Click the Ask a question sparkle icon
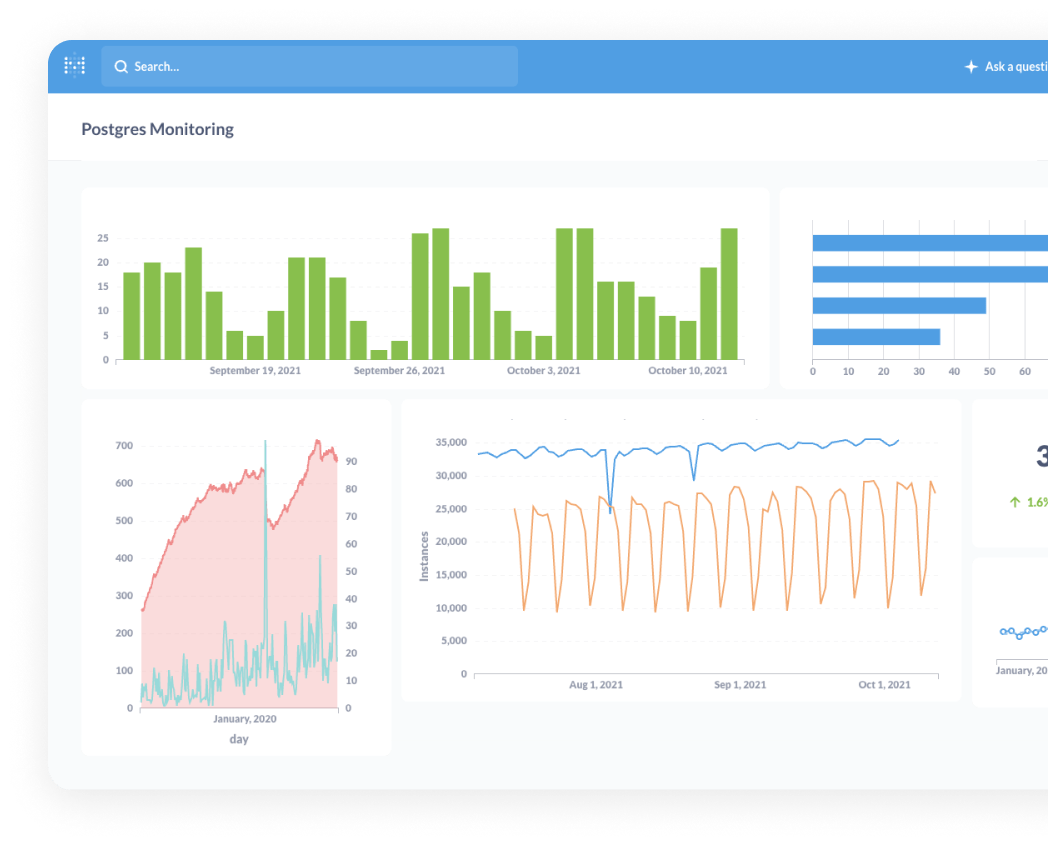 tap(971, 66)
